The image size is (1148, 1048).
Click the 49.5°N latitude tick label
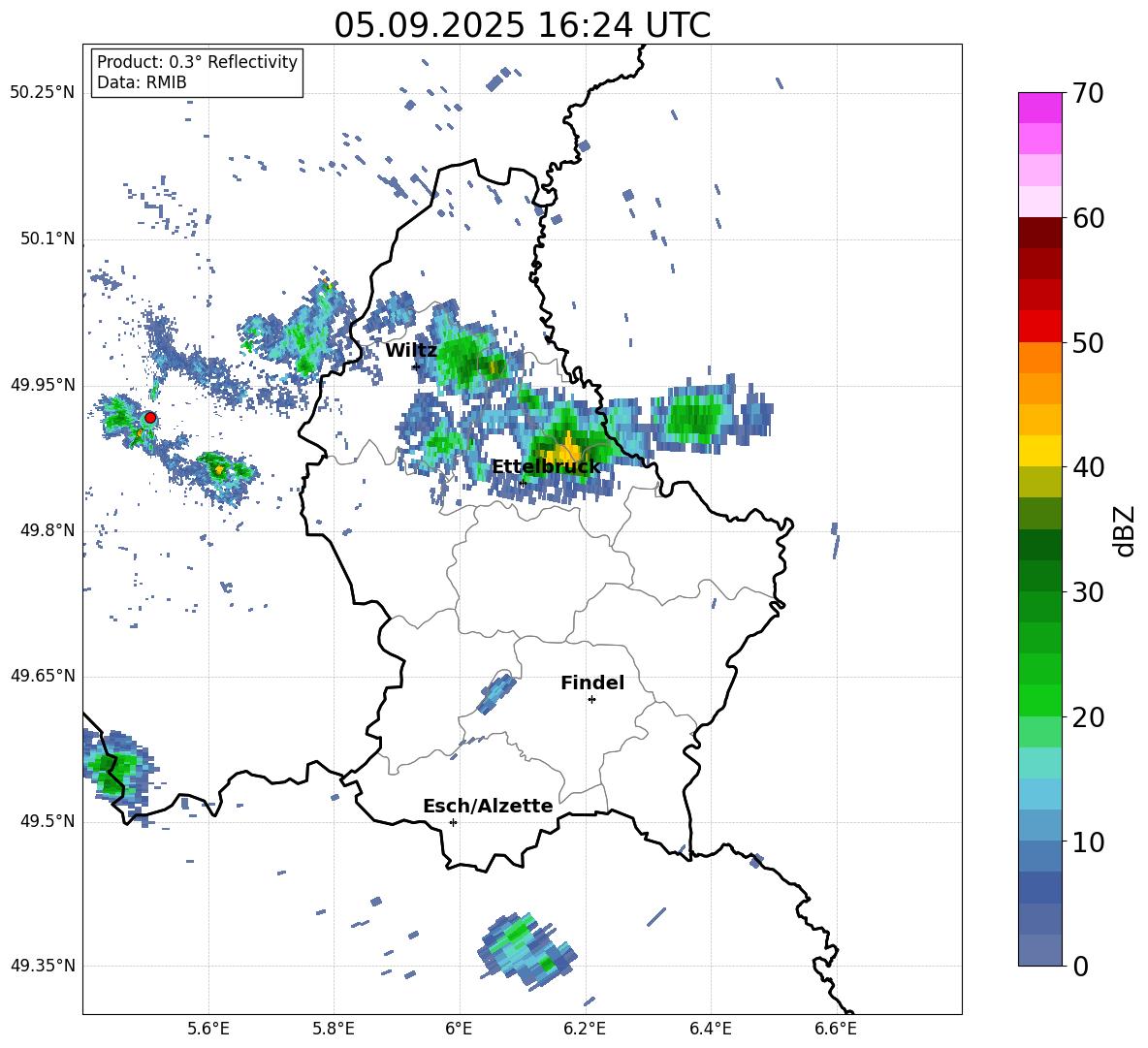click(x=47, y=821)
